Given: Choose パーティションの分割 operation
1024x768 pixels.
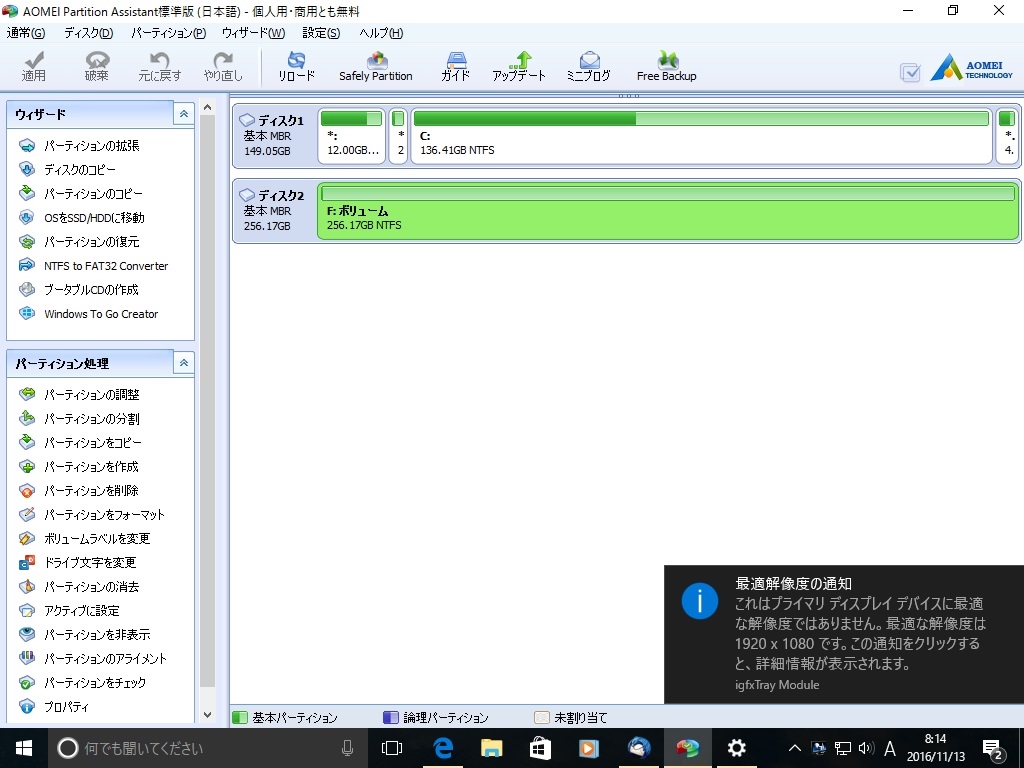Looking at the screenshot, I should click(79, 419).
